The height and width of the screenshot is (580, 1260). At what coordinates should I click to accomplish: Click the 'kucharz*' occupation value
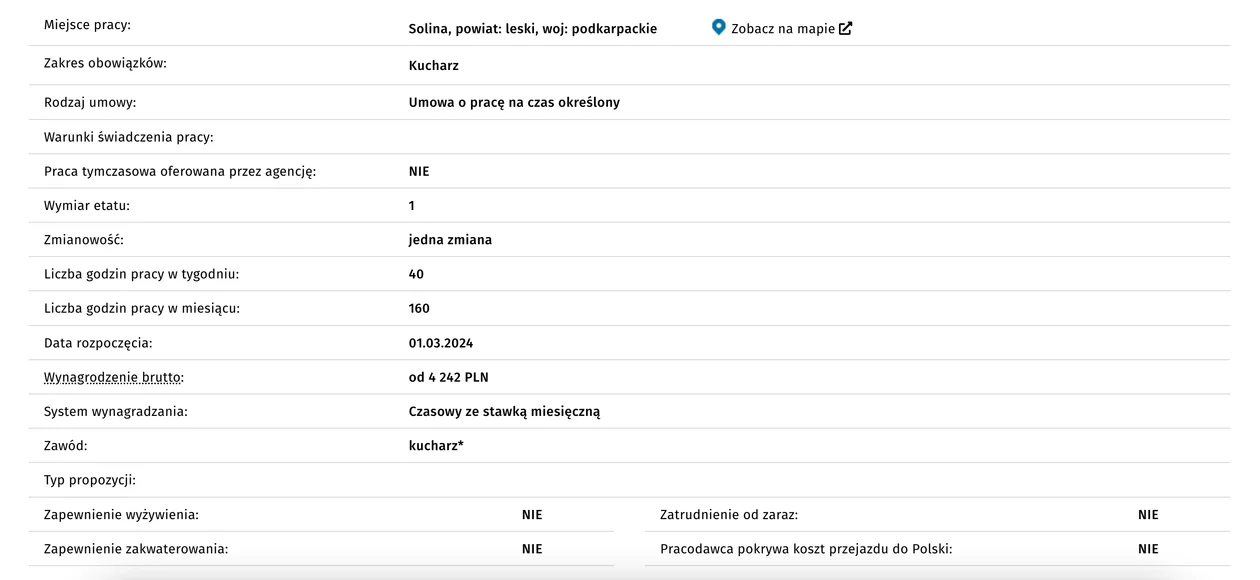tap(436, 445)
